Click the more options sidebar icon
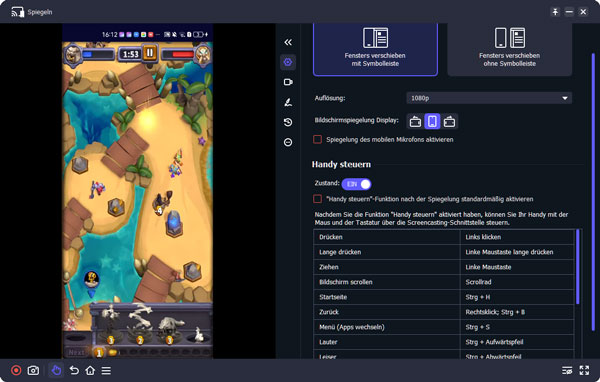This screenshot has width=600, height=382. coord(288,142)
